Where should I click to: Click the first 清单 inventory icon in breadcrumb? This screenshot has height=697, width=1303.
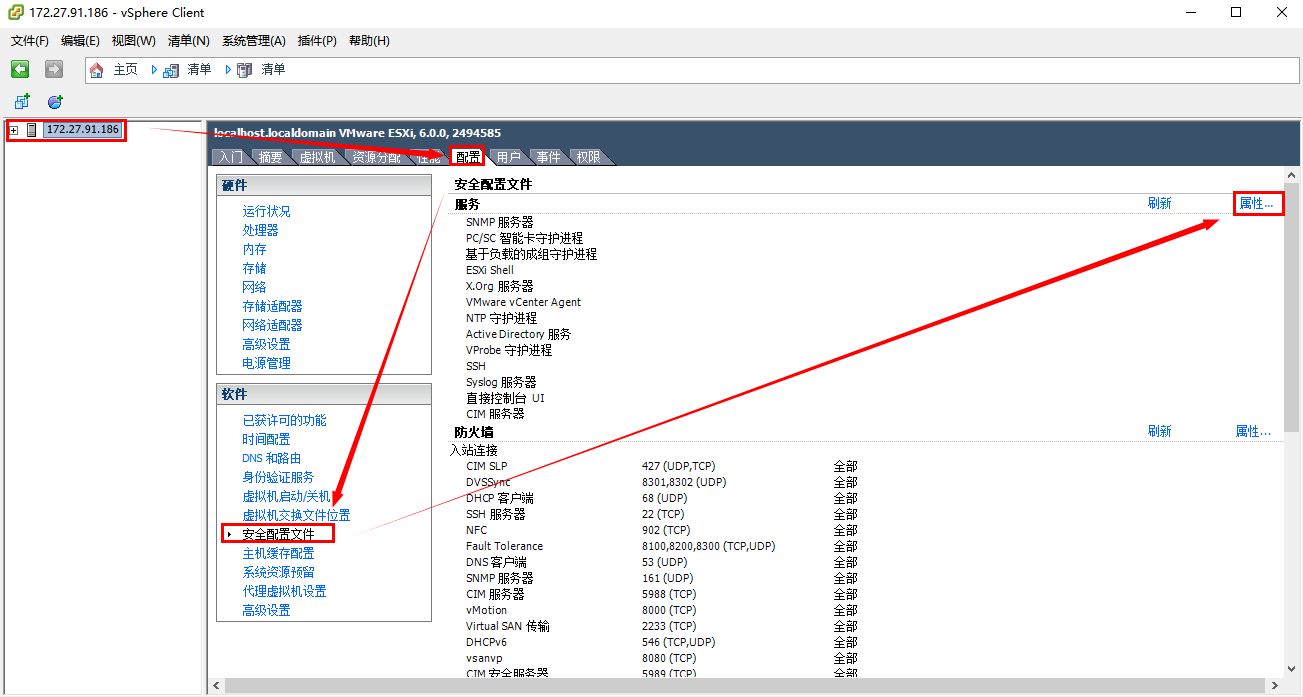point(171,69)
